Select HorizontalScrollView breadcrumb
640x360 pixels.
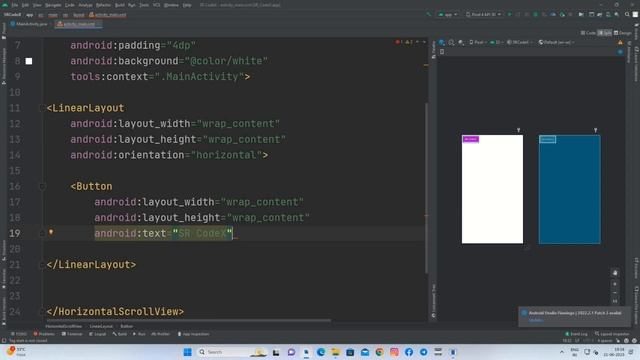[x=64, y=326]
